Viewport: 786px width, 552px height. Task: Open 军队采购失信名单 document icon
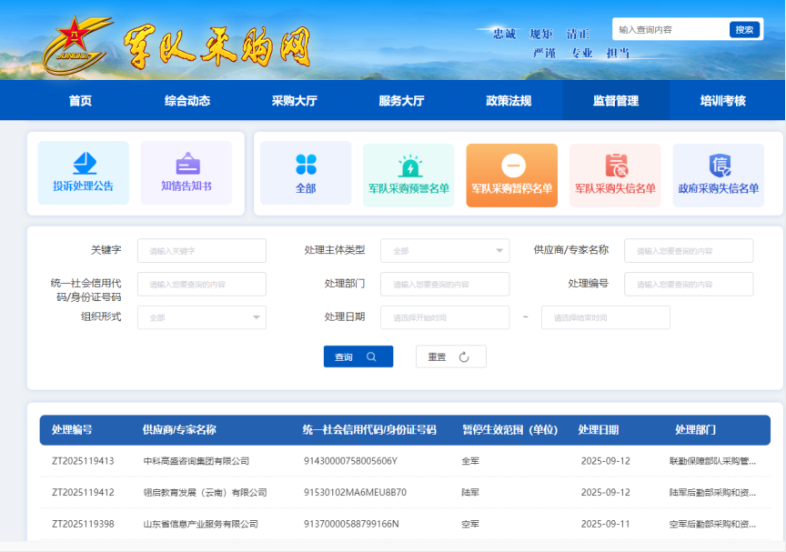click(617, 165)
